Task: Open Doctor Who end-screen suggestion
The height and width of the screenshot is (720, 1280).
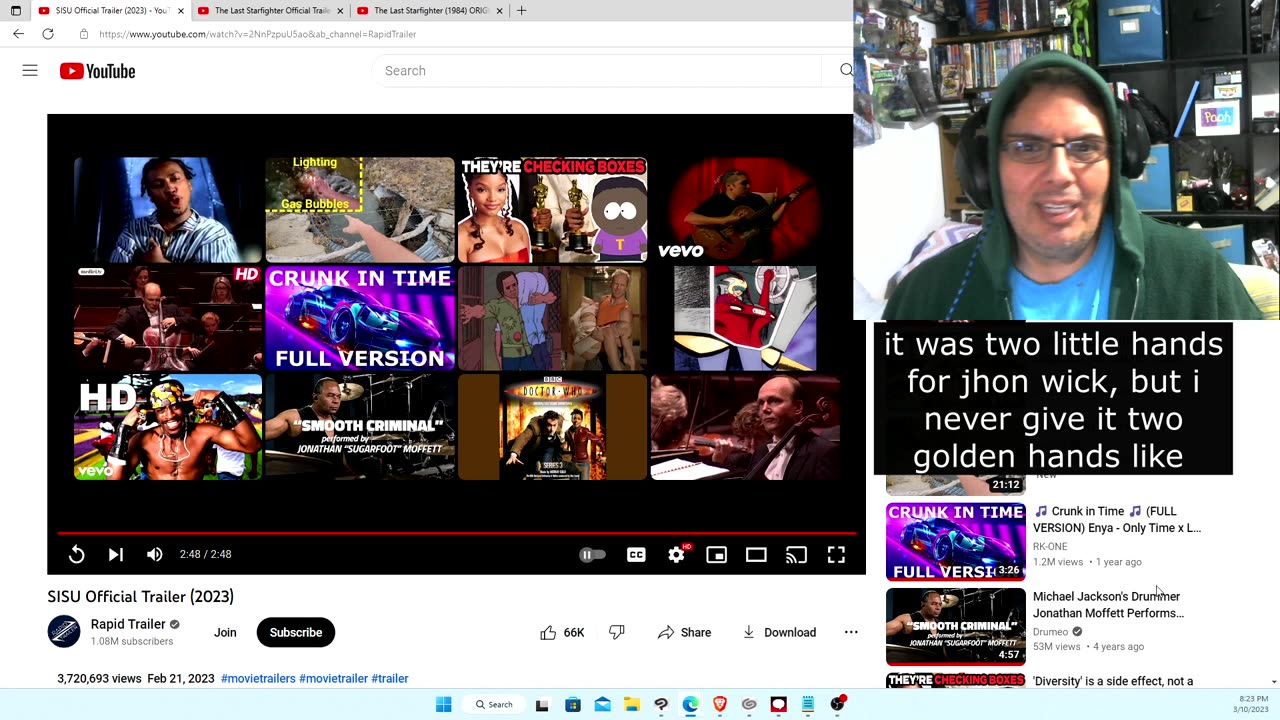Action: 552,427
